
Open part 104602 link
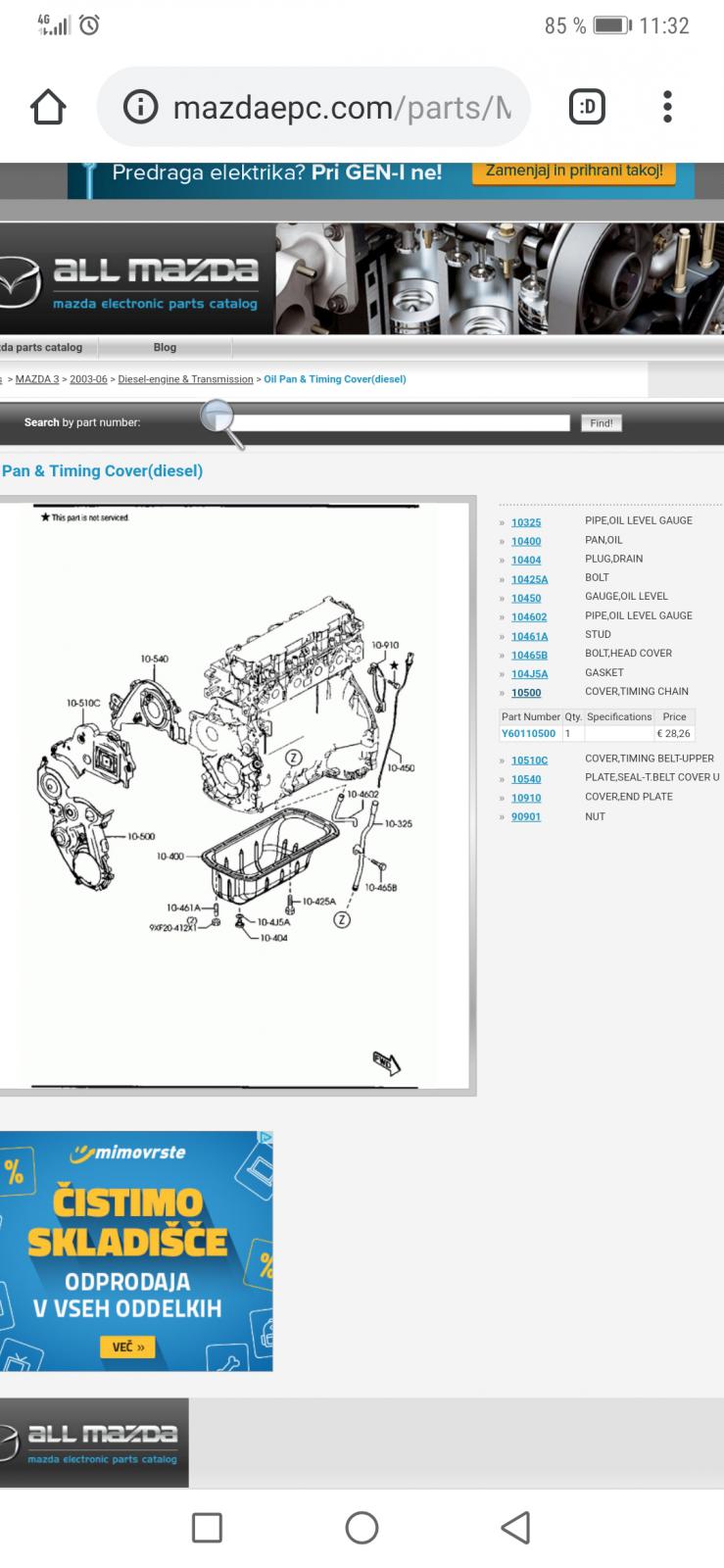click(529, 617)
